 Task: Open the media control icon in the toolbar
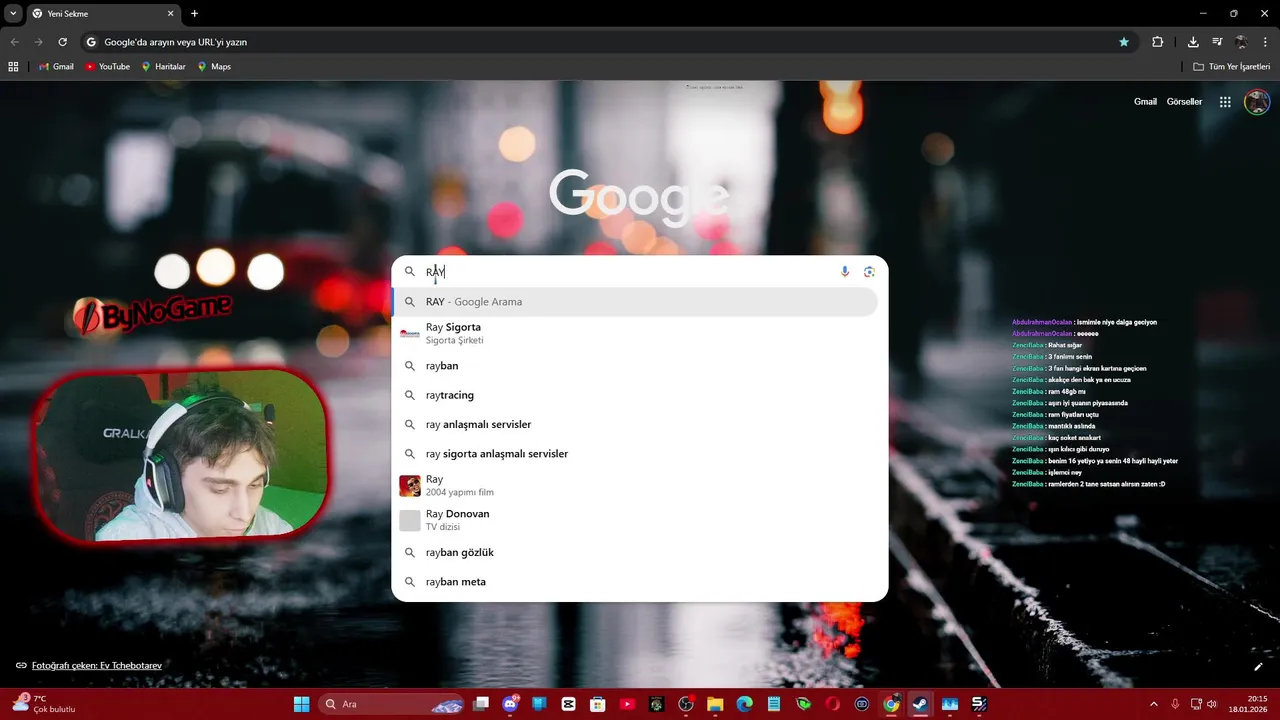click(x=1217, y=42)
